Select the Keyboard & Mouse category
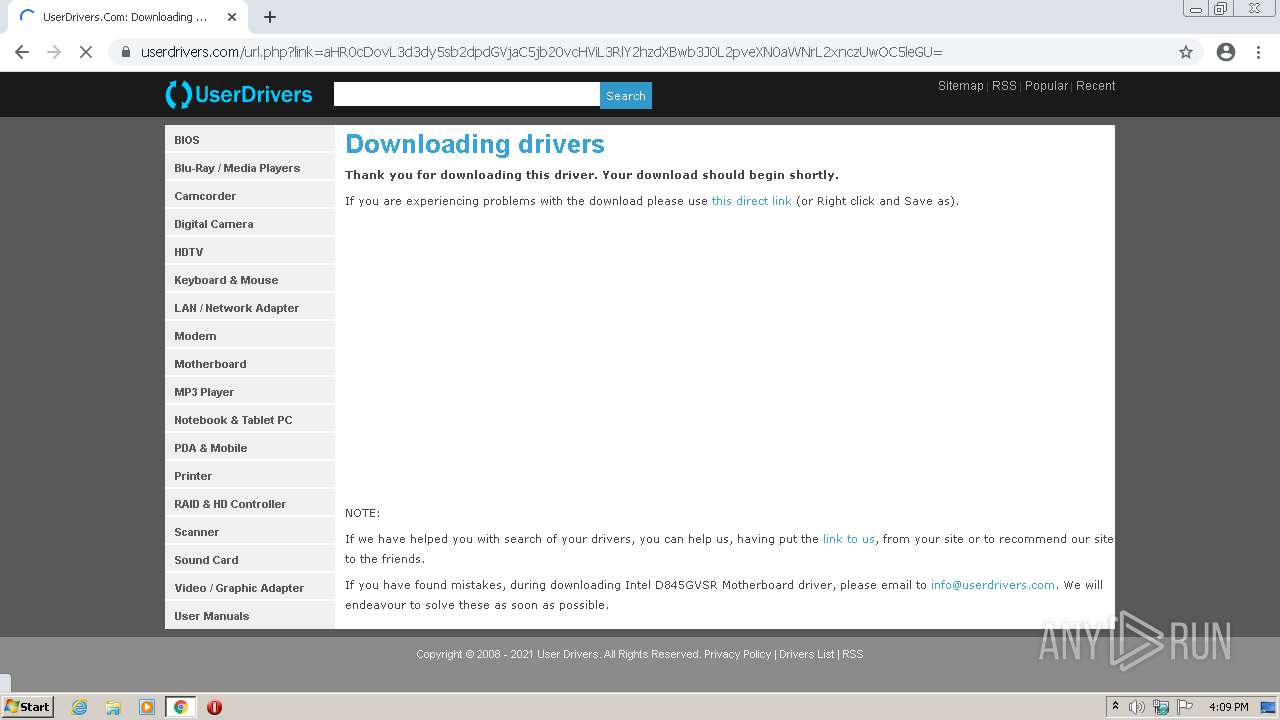This screenshot has height=720, width=1280. tap(250, 280)
